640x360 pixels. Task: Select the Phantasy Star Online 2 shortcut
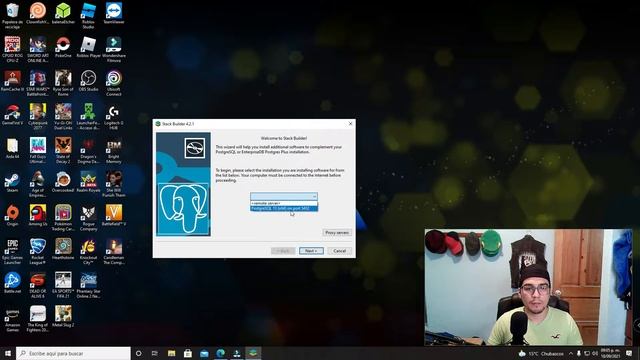pyautogui.click(x=89, y=285)
